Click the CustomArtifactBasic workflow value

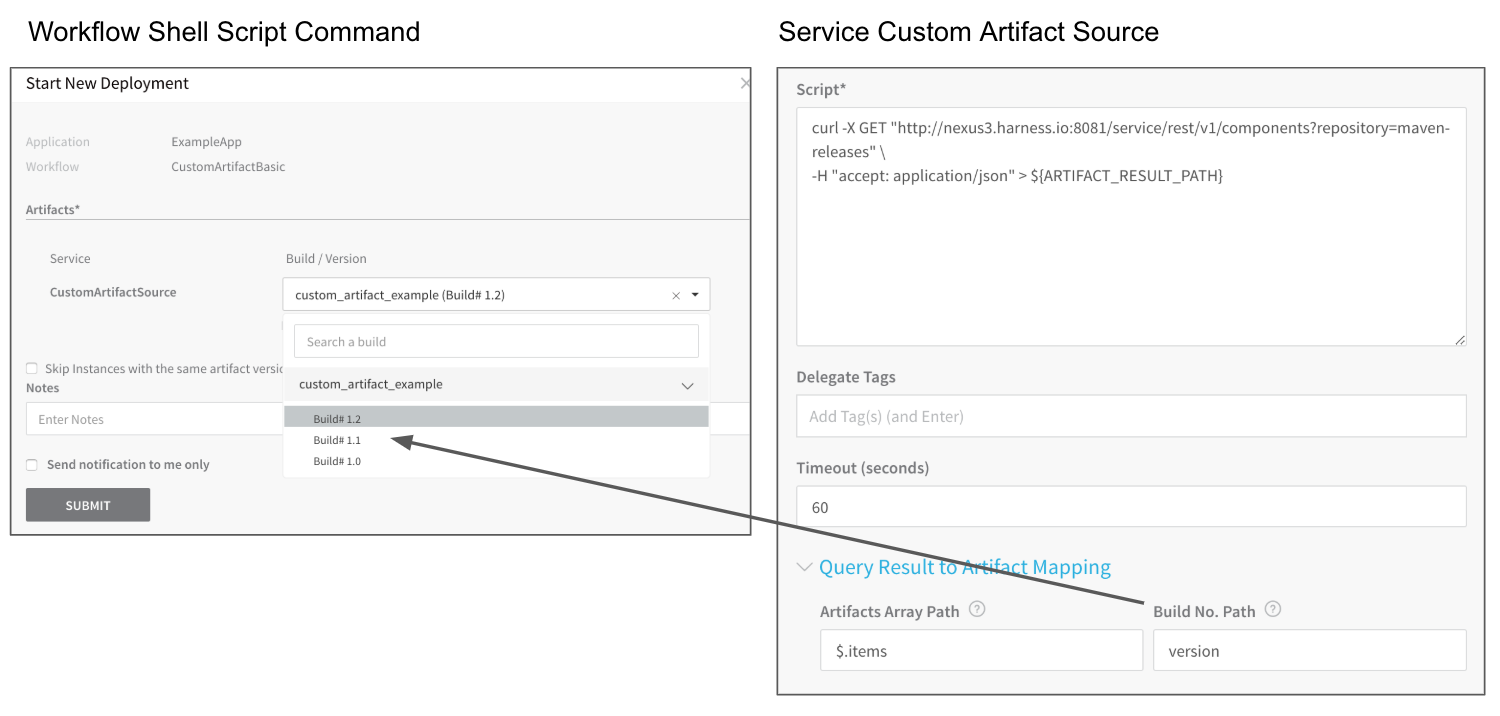(x=228, y=167)
